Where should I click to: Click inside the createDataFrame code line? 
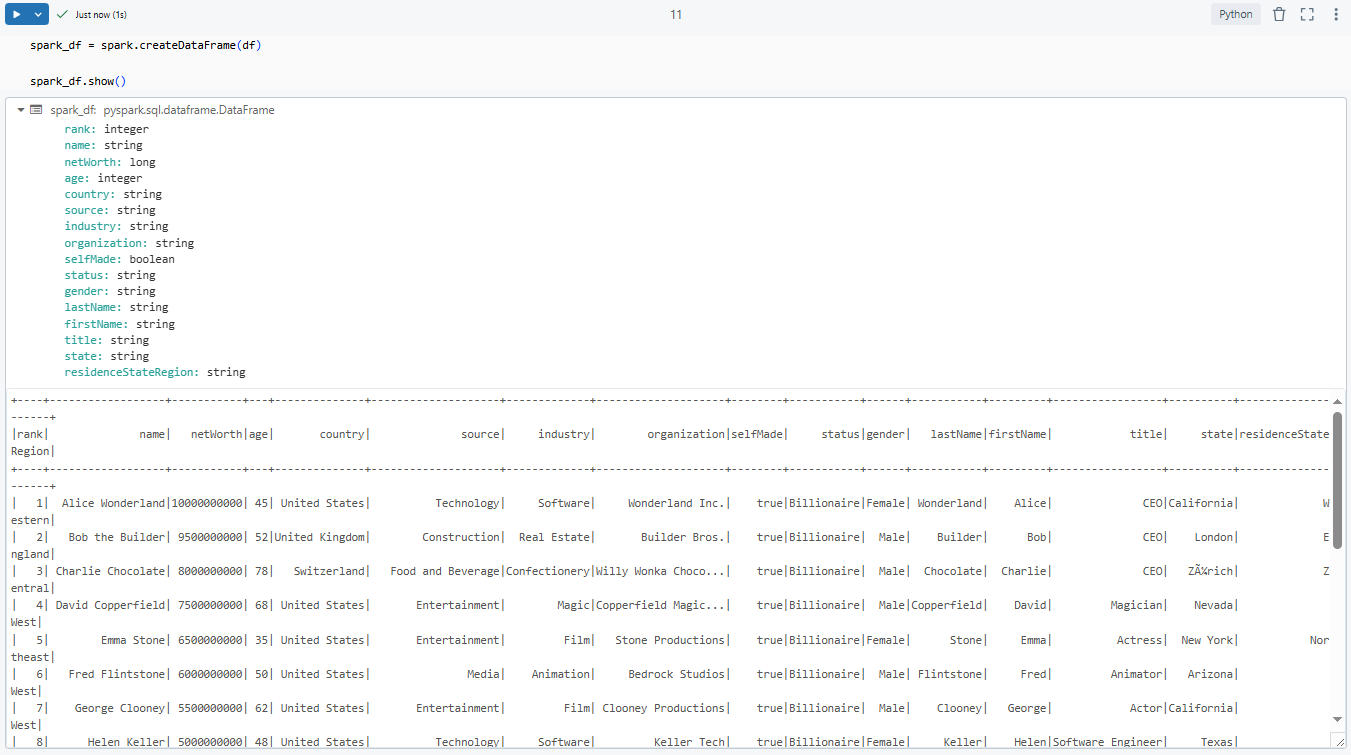click(x=145, y=44)
